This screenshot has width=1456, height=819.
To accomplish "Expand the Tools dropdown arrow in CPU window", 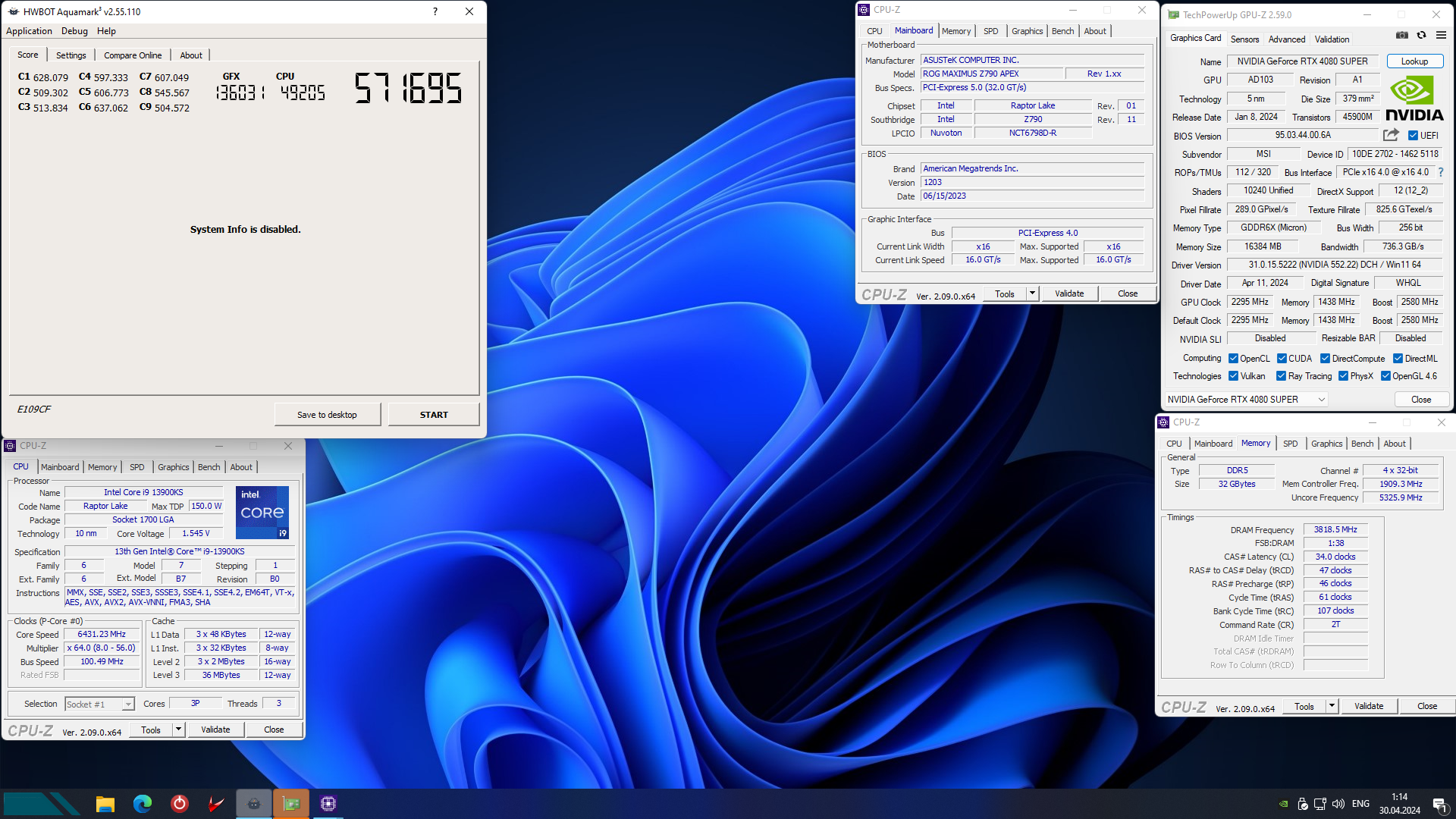I will point(178,730).
